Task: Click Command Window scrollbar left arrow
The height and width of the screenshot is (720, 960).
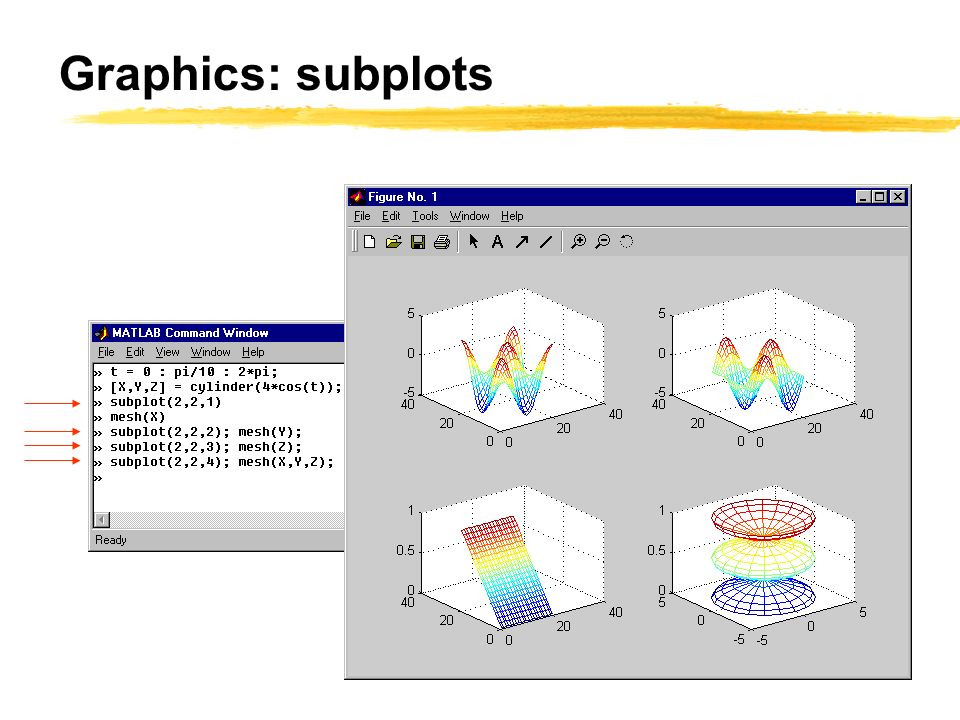Action: coord(102,520)
